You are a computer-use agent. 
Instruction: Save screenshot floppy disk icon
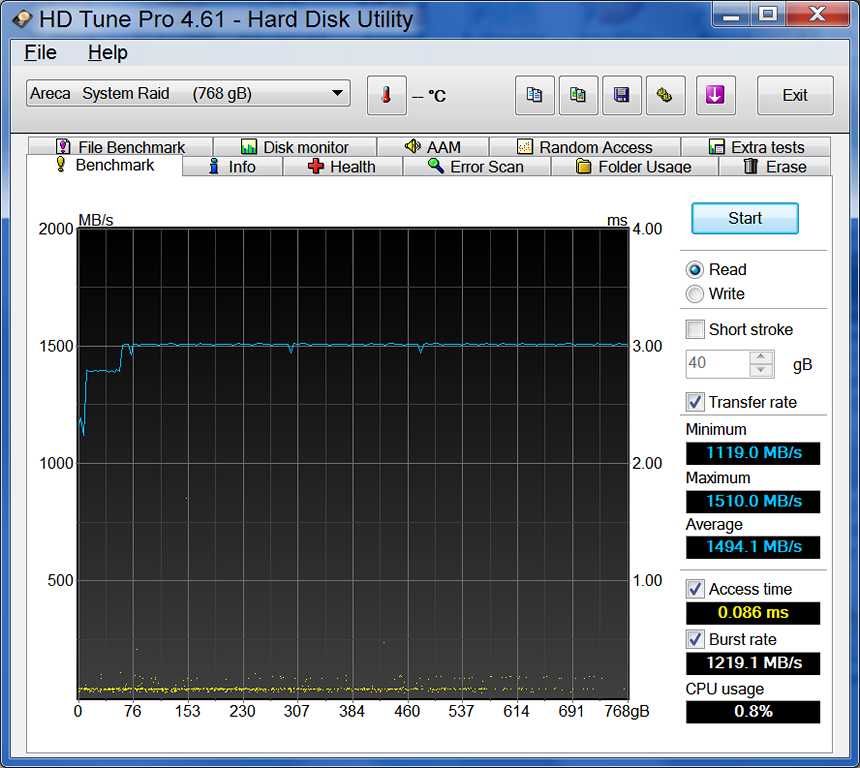click(621, 95)
